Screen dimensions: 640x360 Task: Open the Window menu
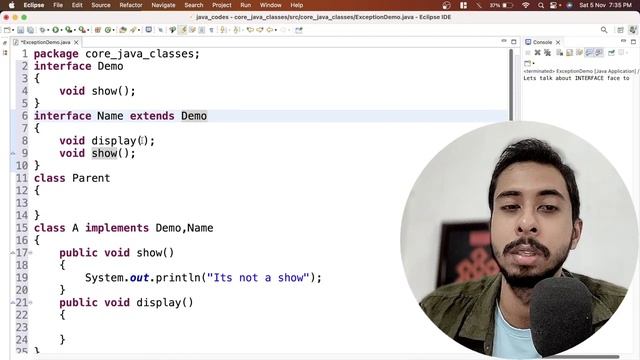(x=271, y=5)
